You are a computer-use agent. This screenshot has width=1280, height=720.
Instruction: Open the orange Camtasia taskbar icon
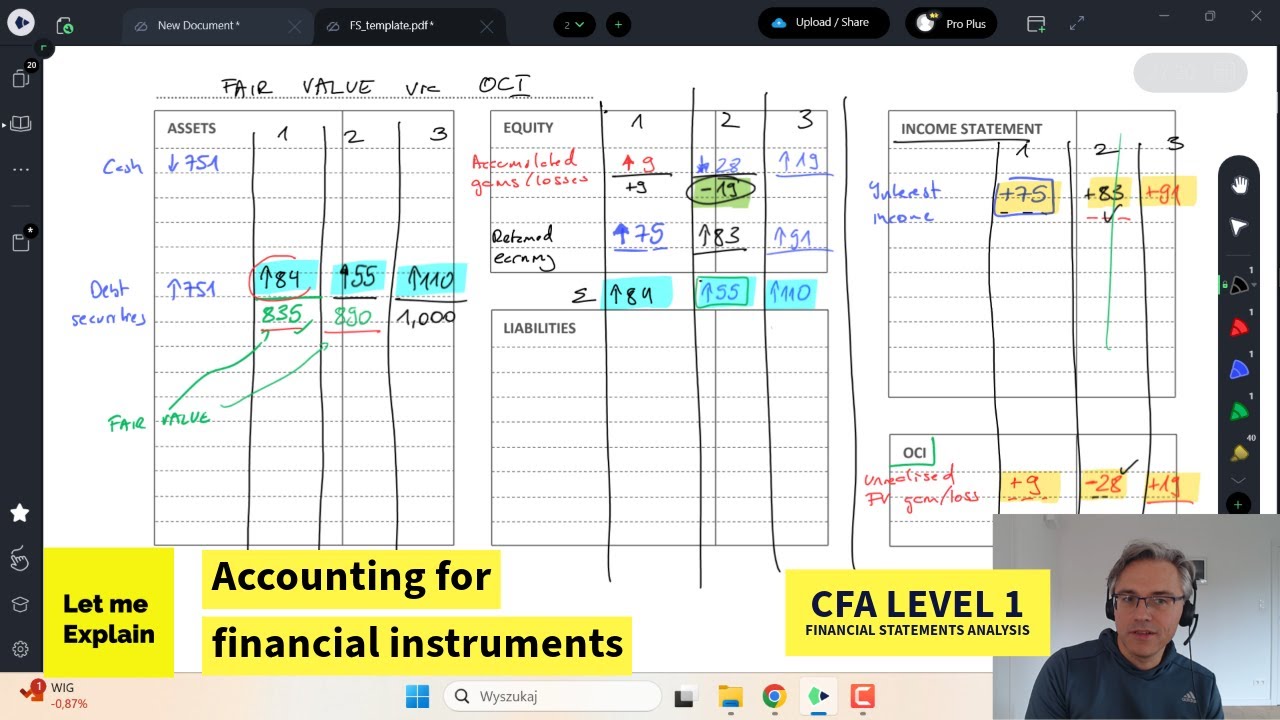[x=862, y=696]
